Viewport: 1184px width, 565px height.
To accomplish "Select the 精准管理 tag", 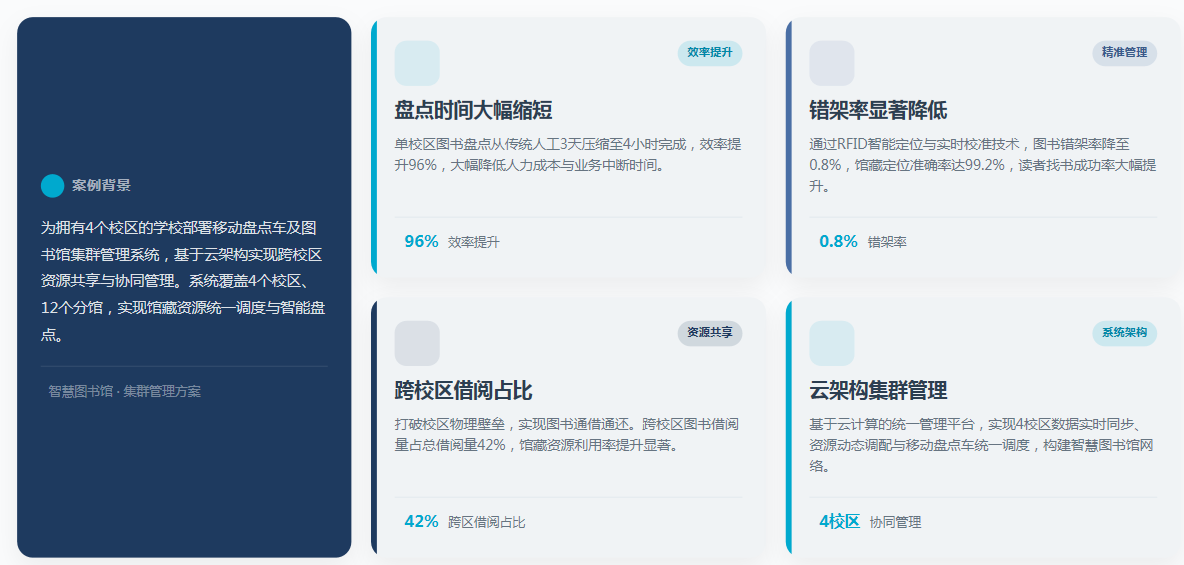I will click(1124, 52).
